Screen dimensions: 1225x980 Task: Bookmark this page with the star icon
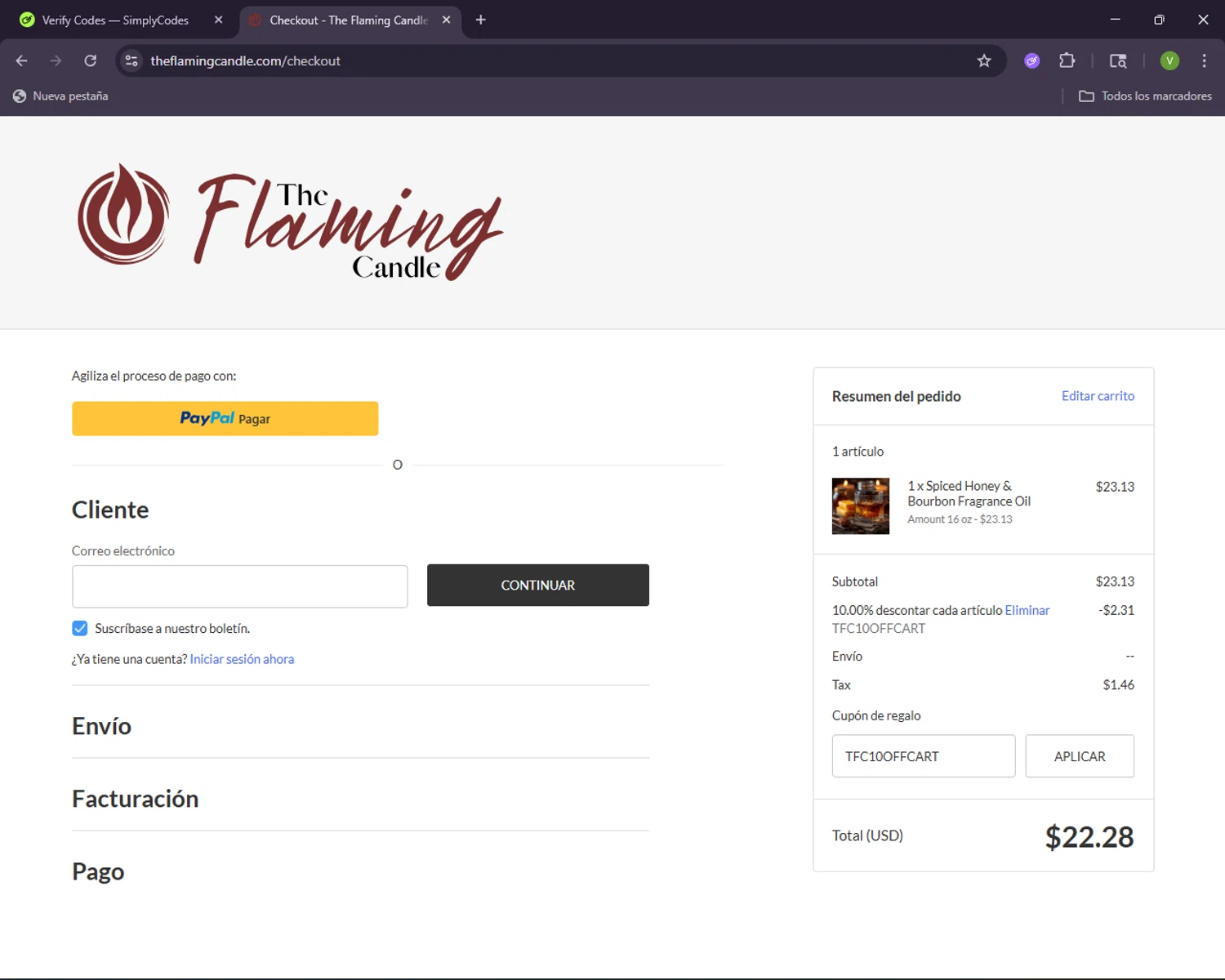tap(984, 60)
